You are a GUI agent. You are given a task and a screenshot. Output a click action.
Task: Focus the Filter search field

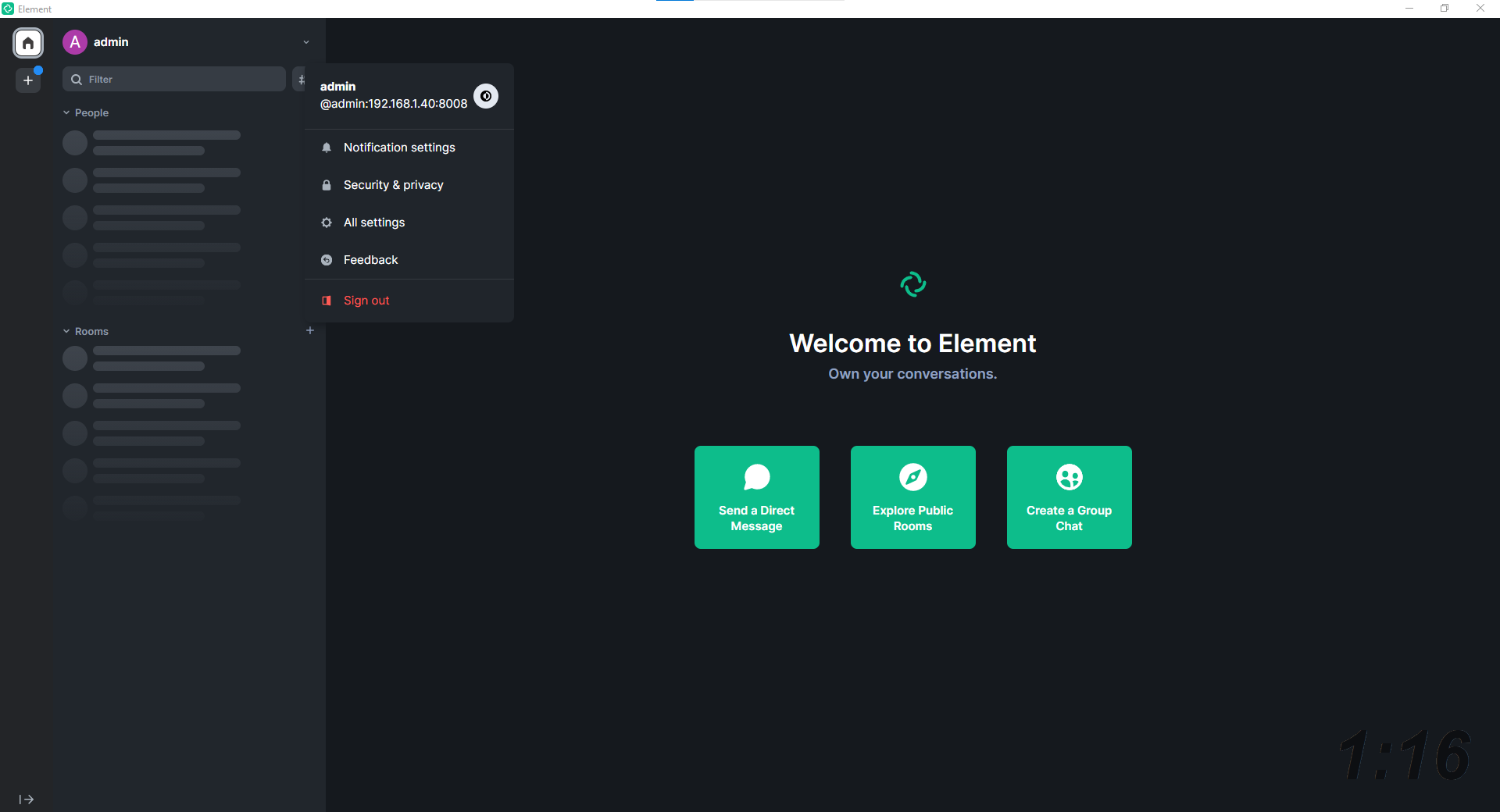[181, 80]
